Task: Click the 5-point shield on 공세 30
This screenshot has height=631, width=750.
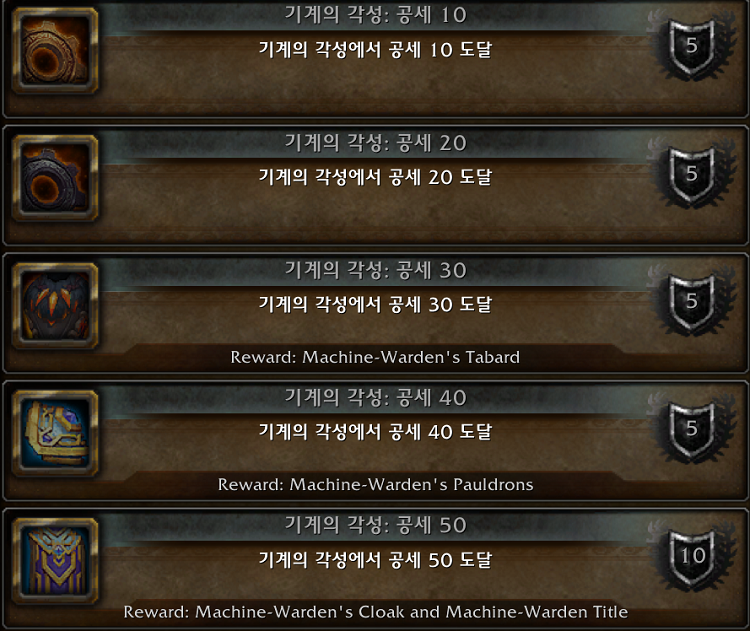Action: [692, 302]
